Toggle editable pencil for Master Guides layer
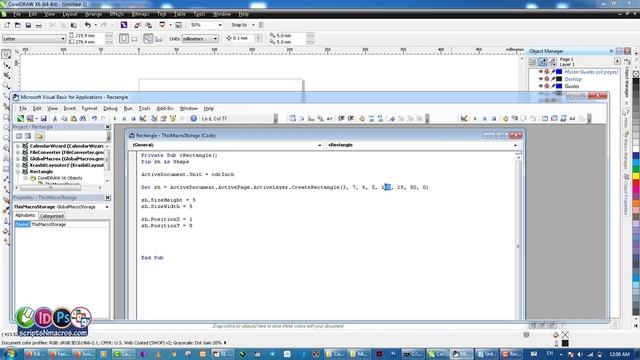The height and width of the screenshot is (360, 640). [x=553, y=72]
